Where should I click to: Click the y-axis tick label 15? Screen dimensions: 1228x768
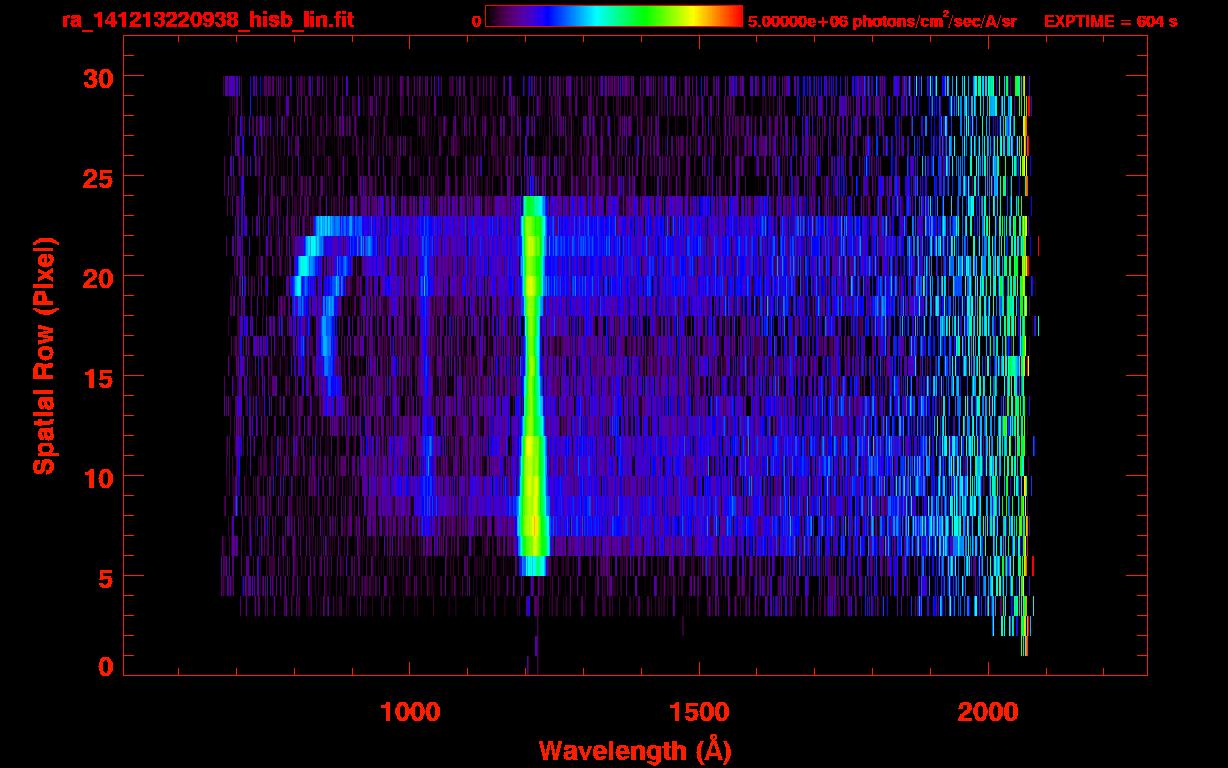click(x=96, y=377)
